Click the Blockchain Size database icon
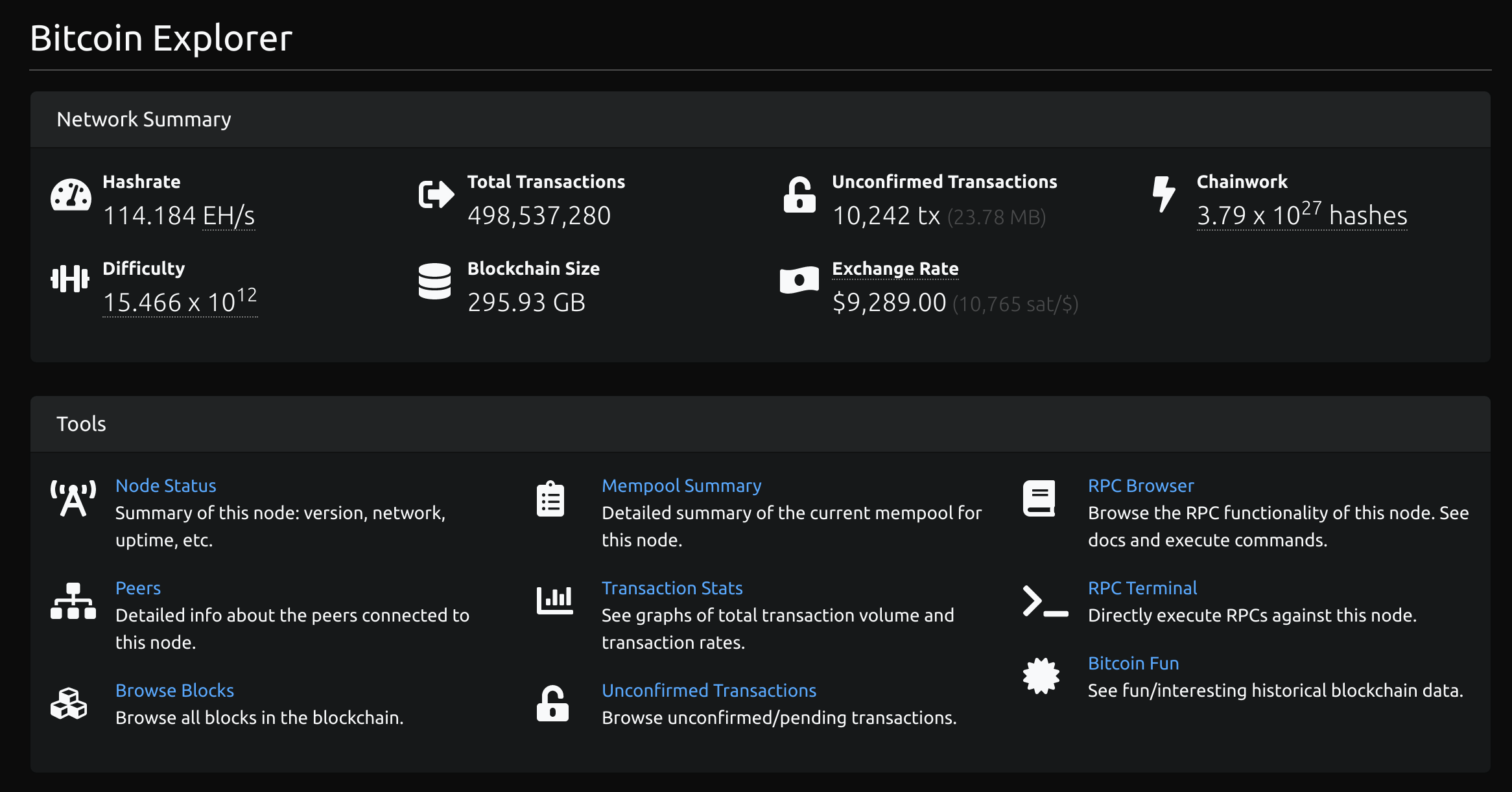Image resolution: width=1512 pixels, height=792 pixels. (434, 281)
